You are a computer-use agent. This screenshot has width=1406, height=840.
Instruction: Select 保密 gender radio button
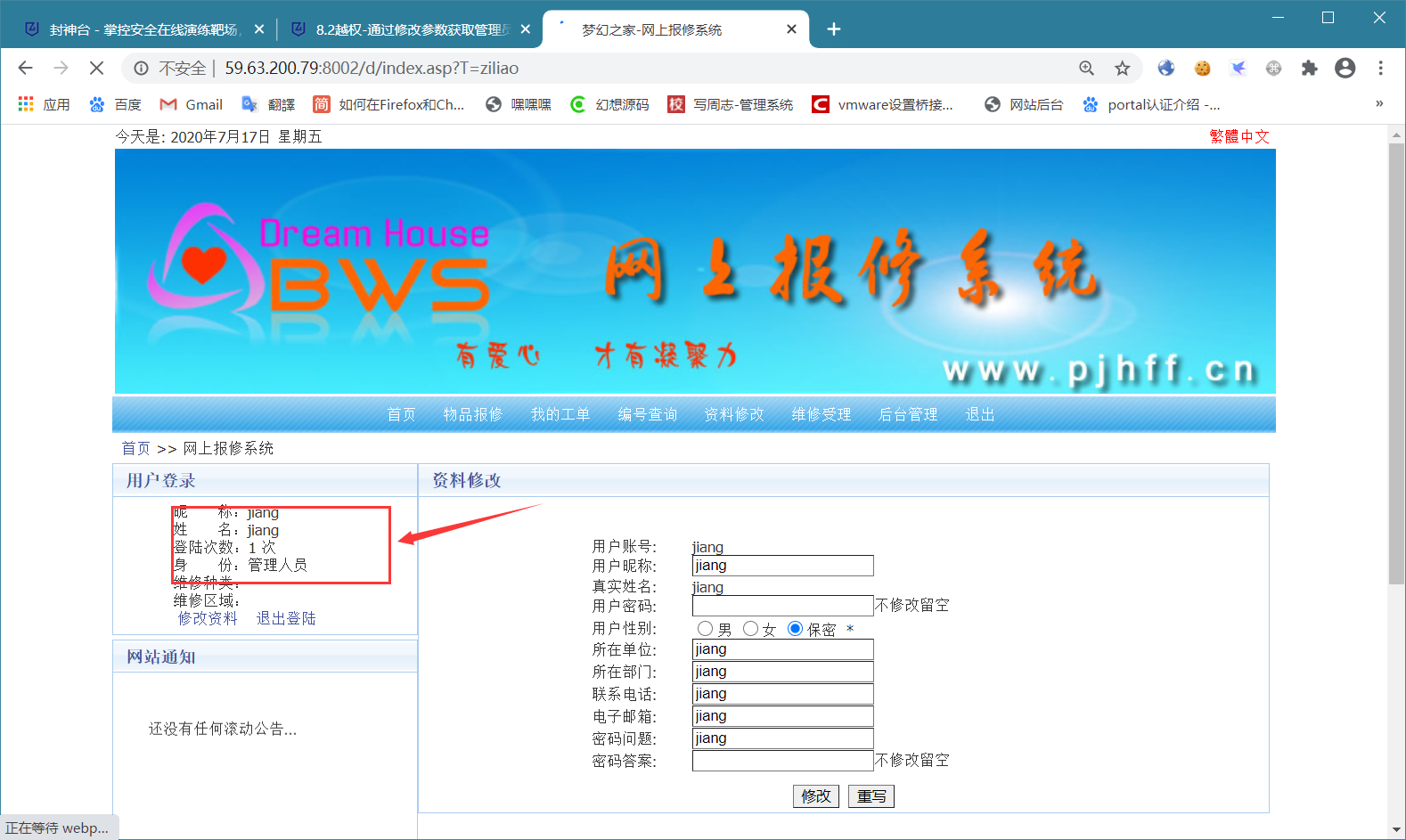coord(795,629)
